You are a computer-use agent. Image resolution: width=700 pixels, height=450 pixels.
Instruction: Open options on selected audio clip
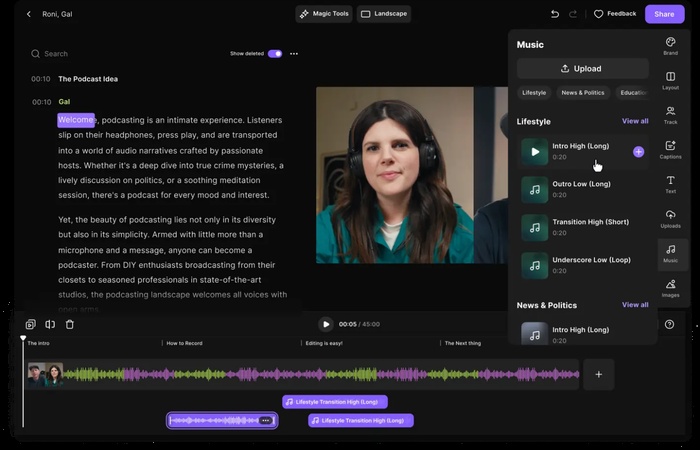(265, 420)
